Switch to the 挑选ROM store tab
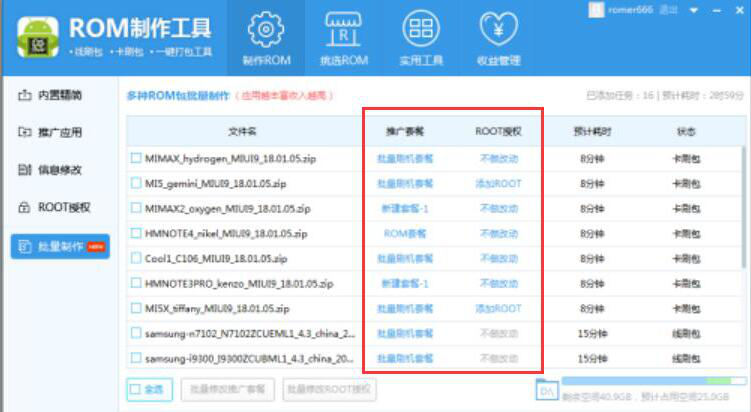This screenshot has height=412, width=751. click(x=344, y=38)
